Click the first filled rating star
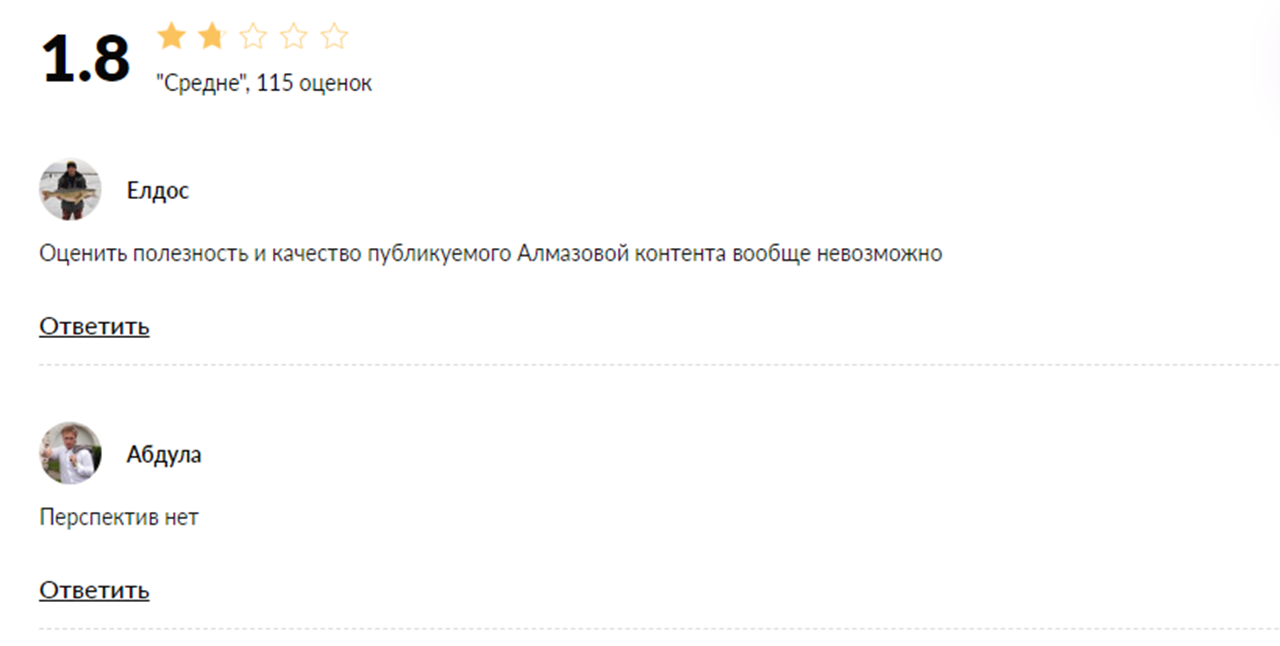This screenshot has width=1280, height=646. point(172,37)
